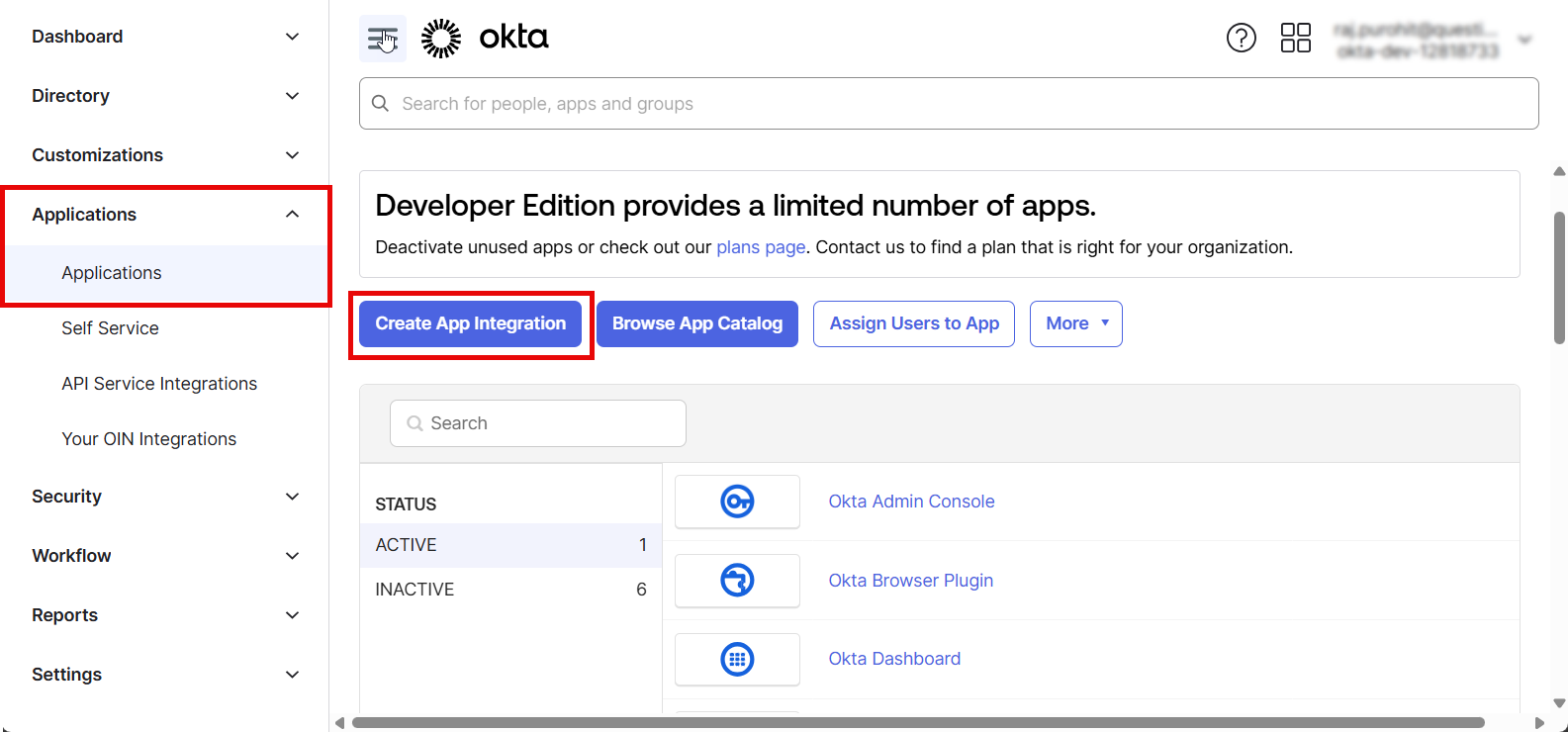Viewport: 1568px width, 732px height.
Task: Click the app list Search field
Action: pos(538,423)
